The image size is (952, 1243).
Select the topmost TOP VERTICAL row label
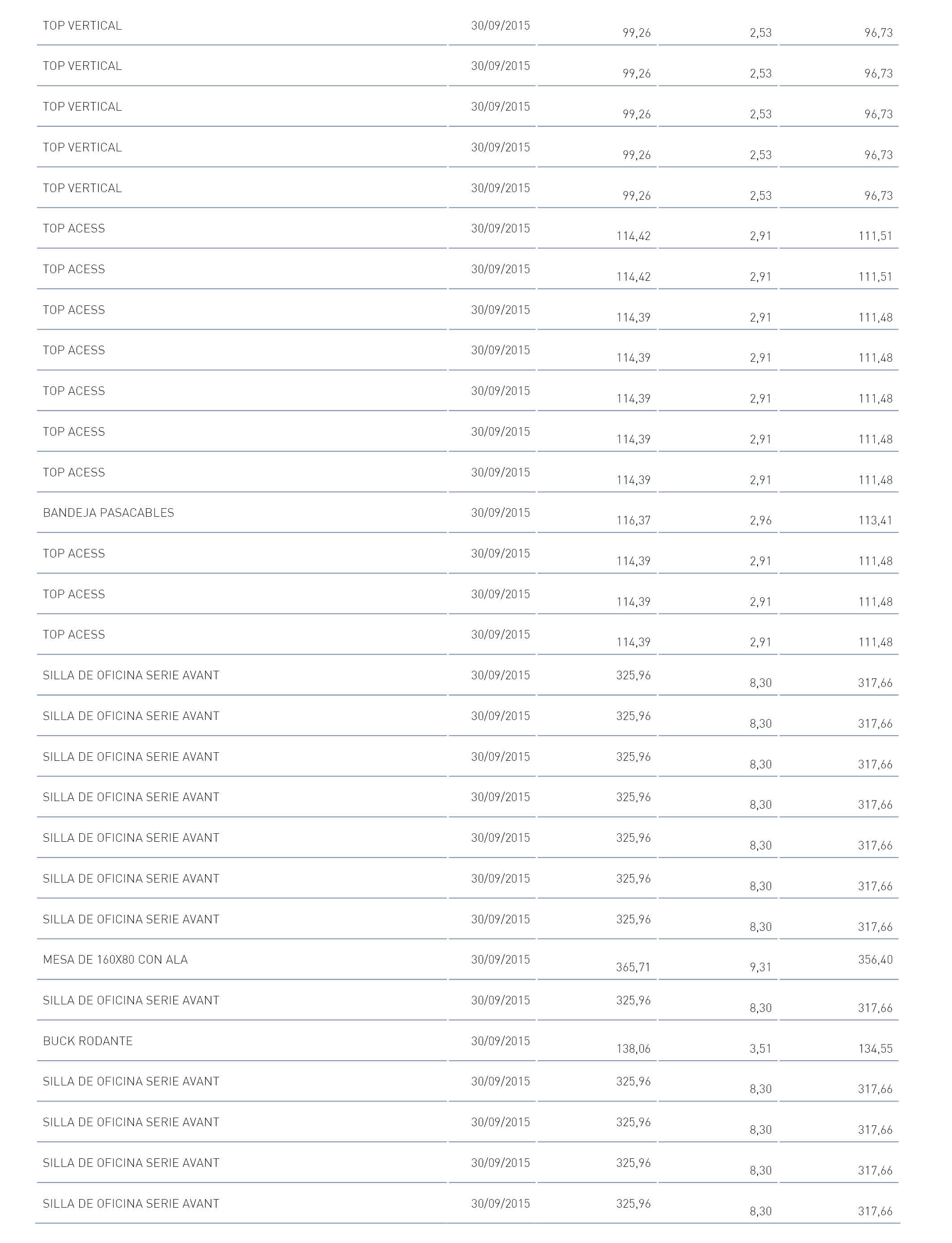(82, 26)
